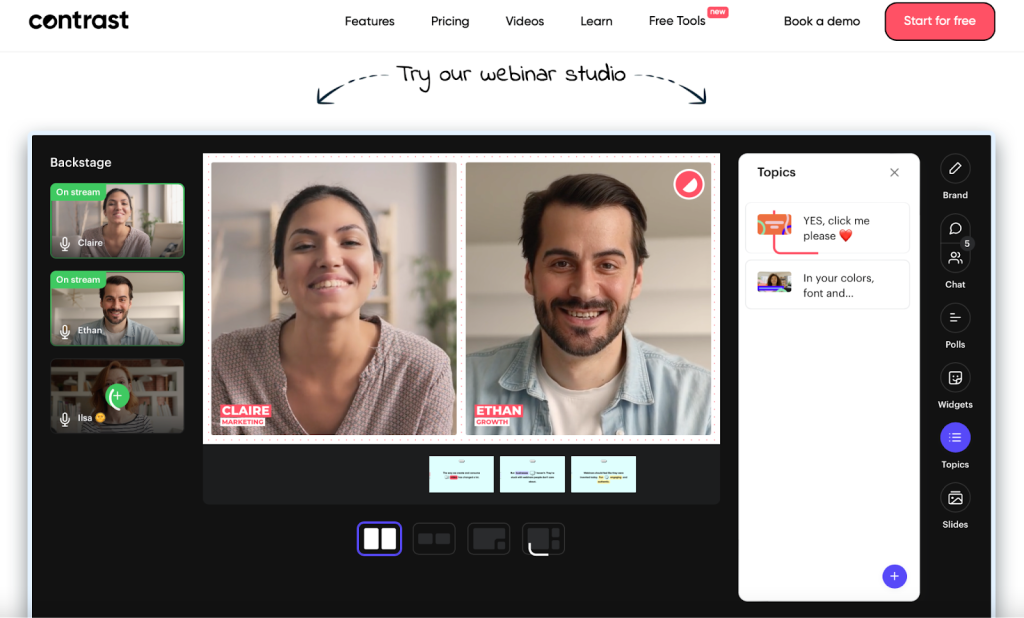Click the CLAIRE Marketing name tag
The image size is (1024, 618).
pos(246,415)
